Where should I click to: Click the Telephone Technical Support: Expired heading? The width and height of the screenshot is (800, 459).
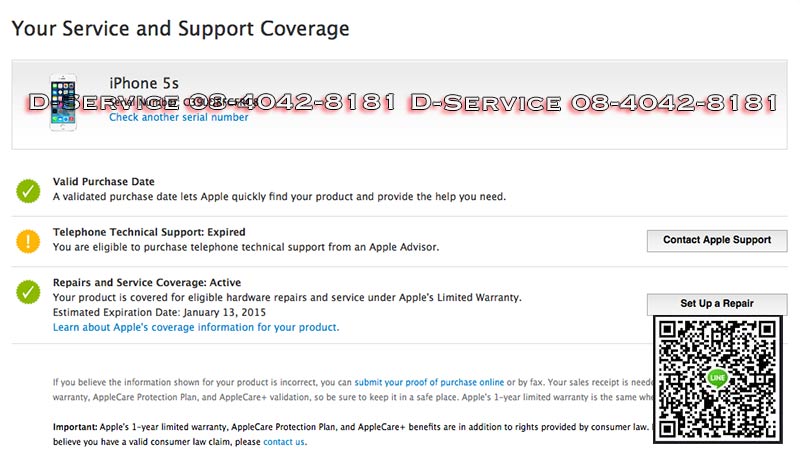pyautogui.click(x=149, y=232)
